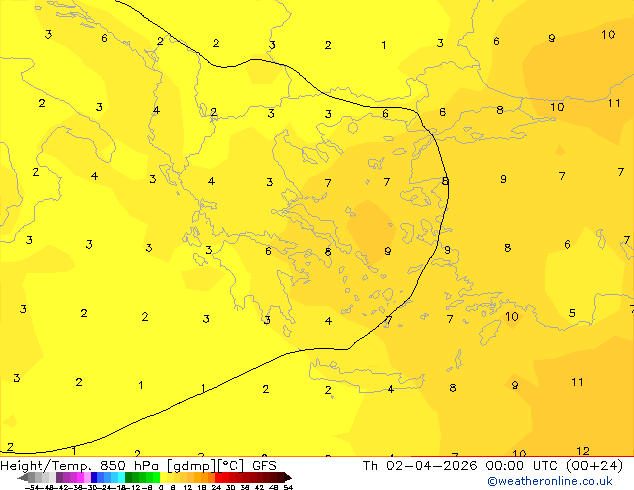
Task: Click the map temperature value '5'
Action: 572,313
